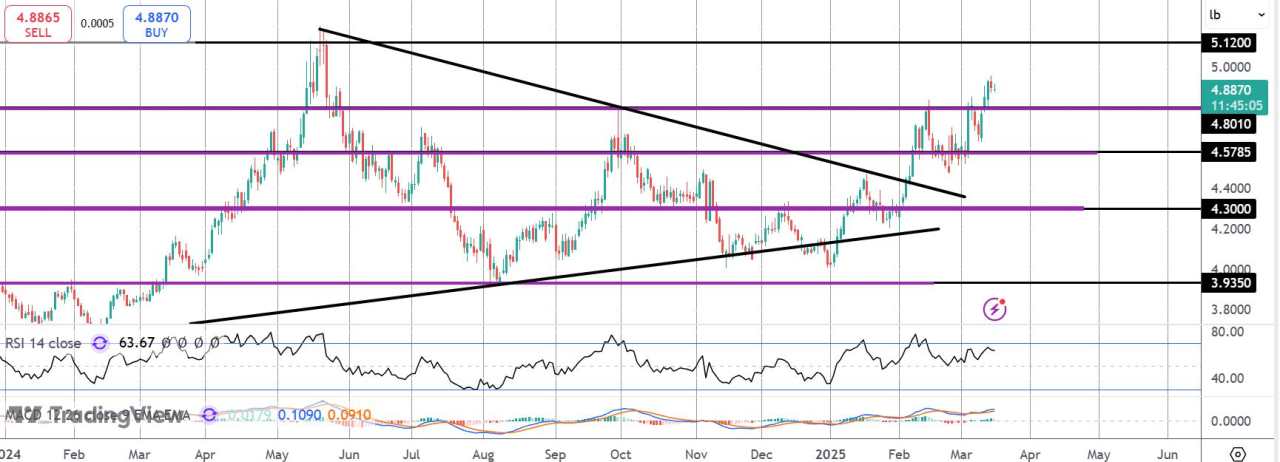Click the 2025 label on time axis
Viewport: 1280px width, 462px height.
point(831,452)
